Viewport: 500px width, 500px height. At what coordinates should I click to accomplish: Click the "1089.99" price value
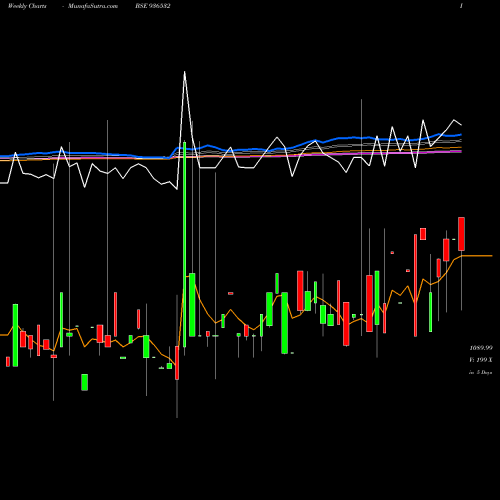pyautogui.click(x=481, y=348)
